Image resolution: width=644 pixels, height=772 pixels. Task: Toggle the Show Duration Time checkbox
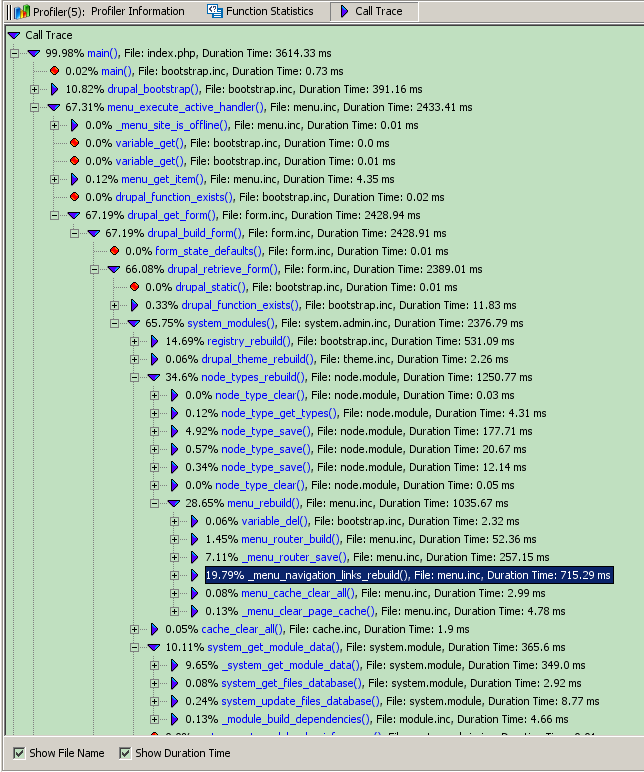pyautogui.click(x=125, y=753)
